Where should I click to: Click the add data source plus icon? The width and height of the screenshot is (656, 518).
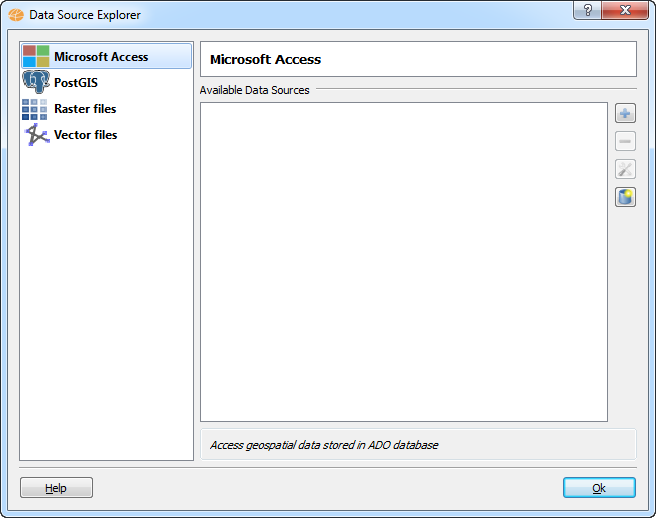click(625, 113)
